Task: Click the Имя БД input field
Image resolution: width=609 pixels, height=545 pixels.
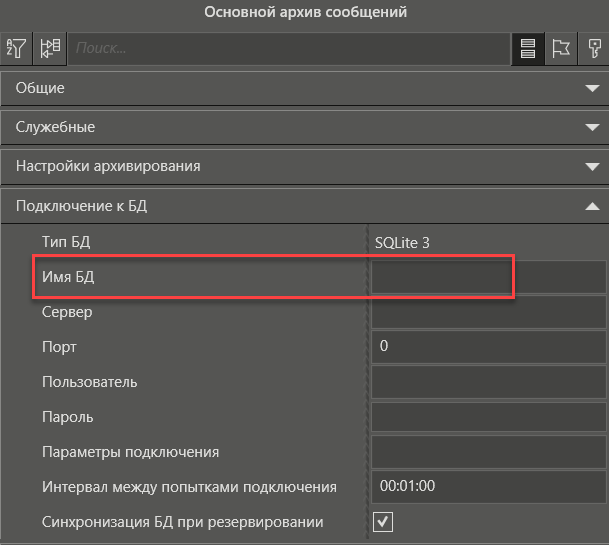Action: 488,277
